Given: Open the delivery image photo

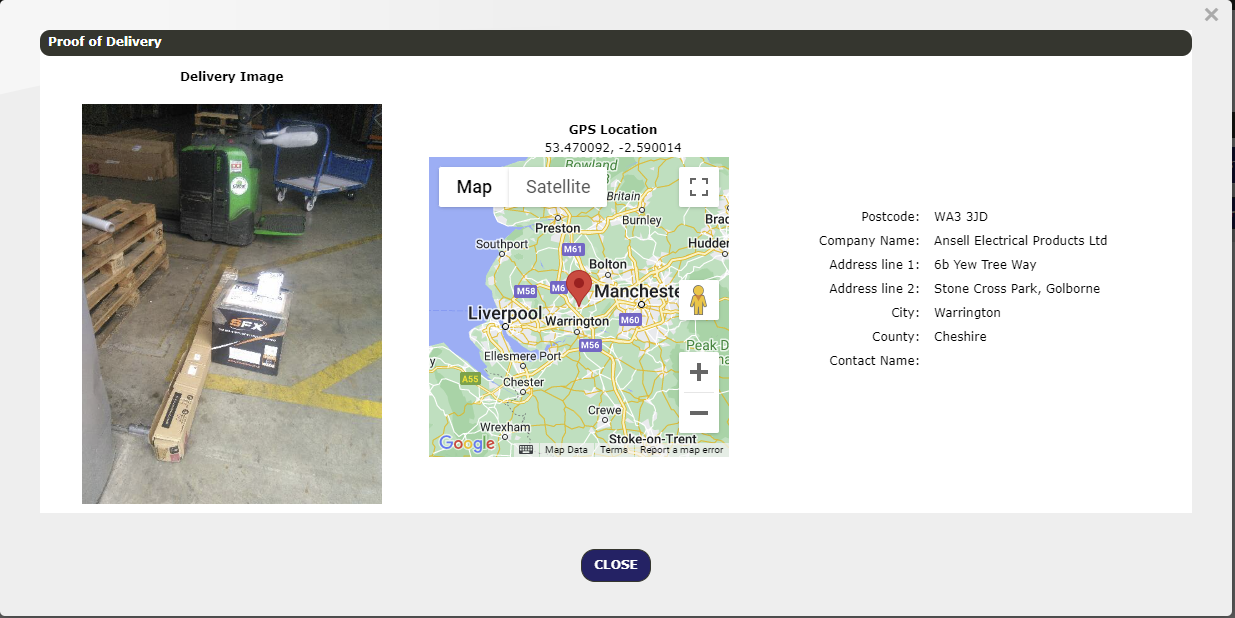Looking at the screenshot, I should pyautogui.click(x=232, y=304).
